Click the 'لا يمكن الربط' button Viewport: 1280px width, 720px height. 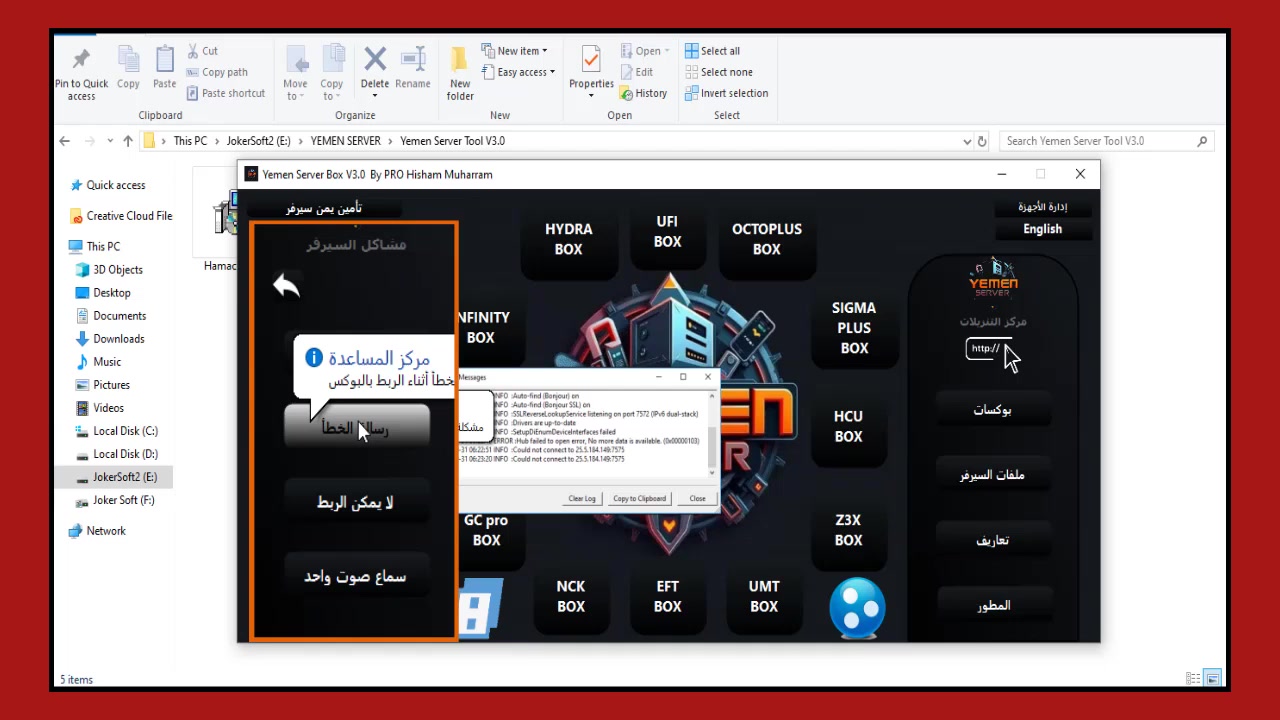(356, 502)
